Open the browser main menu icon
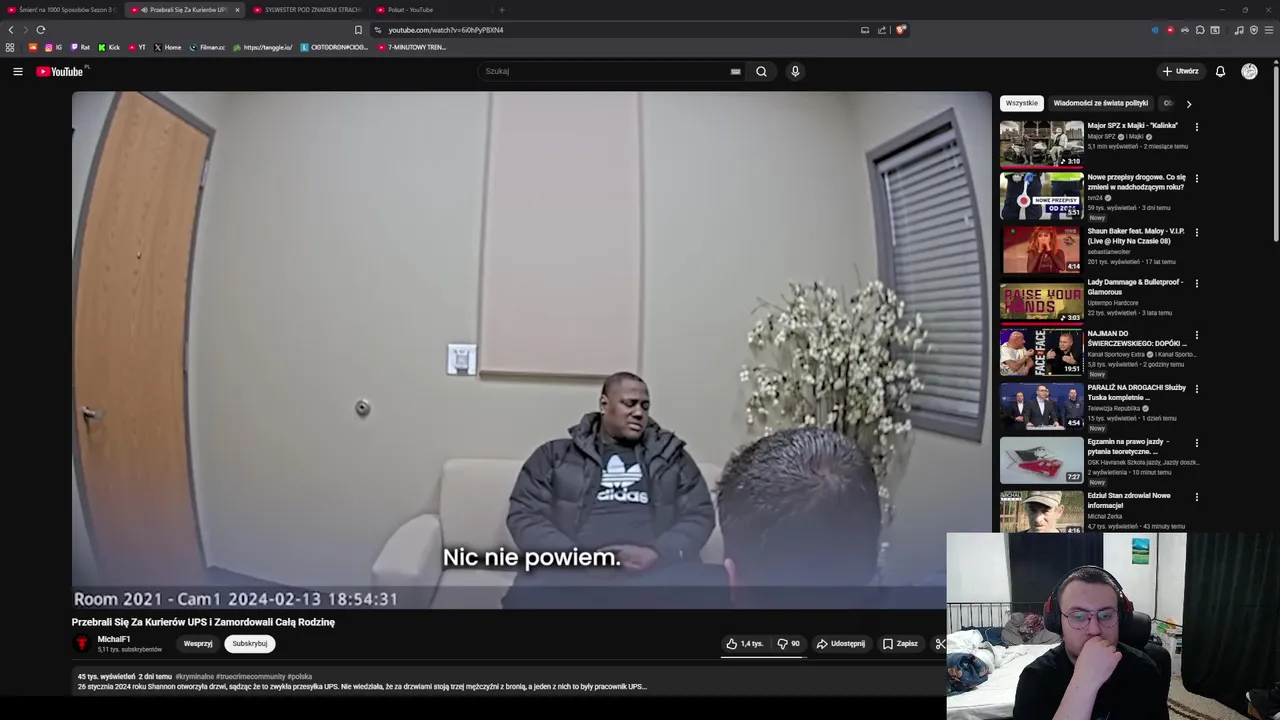The width and height of the screenshot is (1280, 720). pyautogui.click(x=1269, y=30)
